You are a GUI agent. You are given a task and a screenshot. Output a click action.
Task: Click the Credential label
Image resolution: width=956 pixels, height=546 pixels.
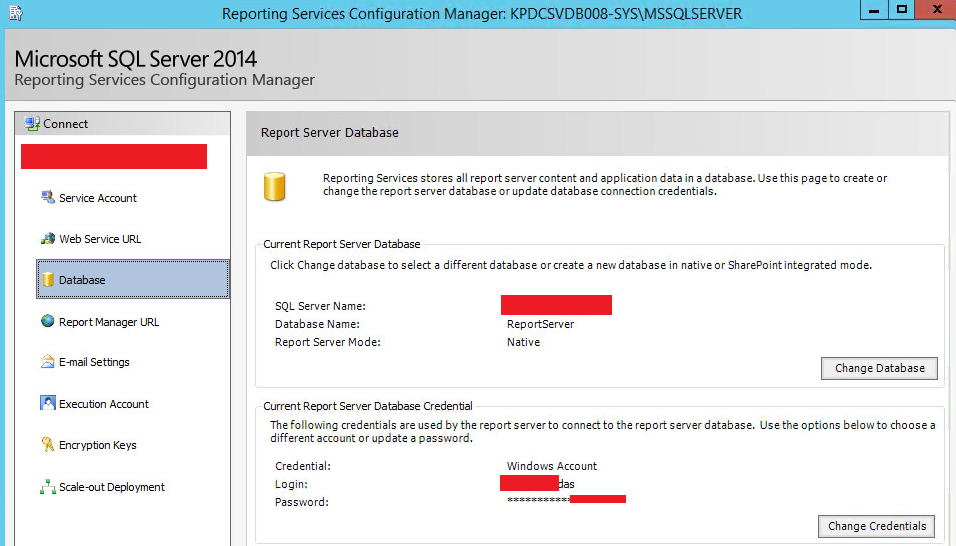302,466
